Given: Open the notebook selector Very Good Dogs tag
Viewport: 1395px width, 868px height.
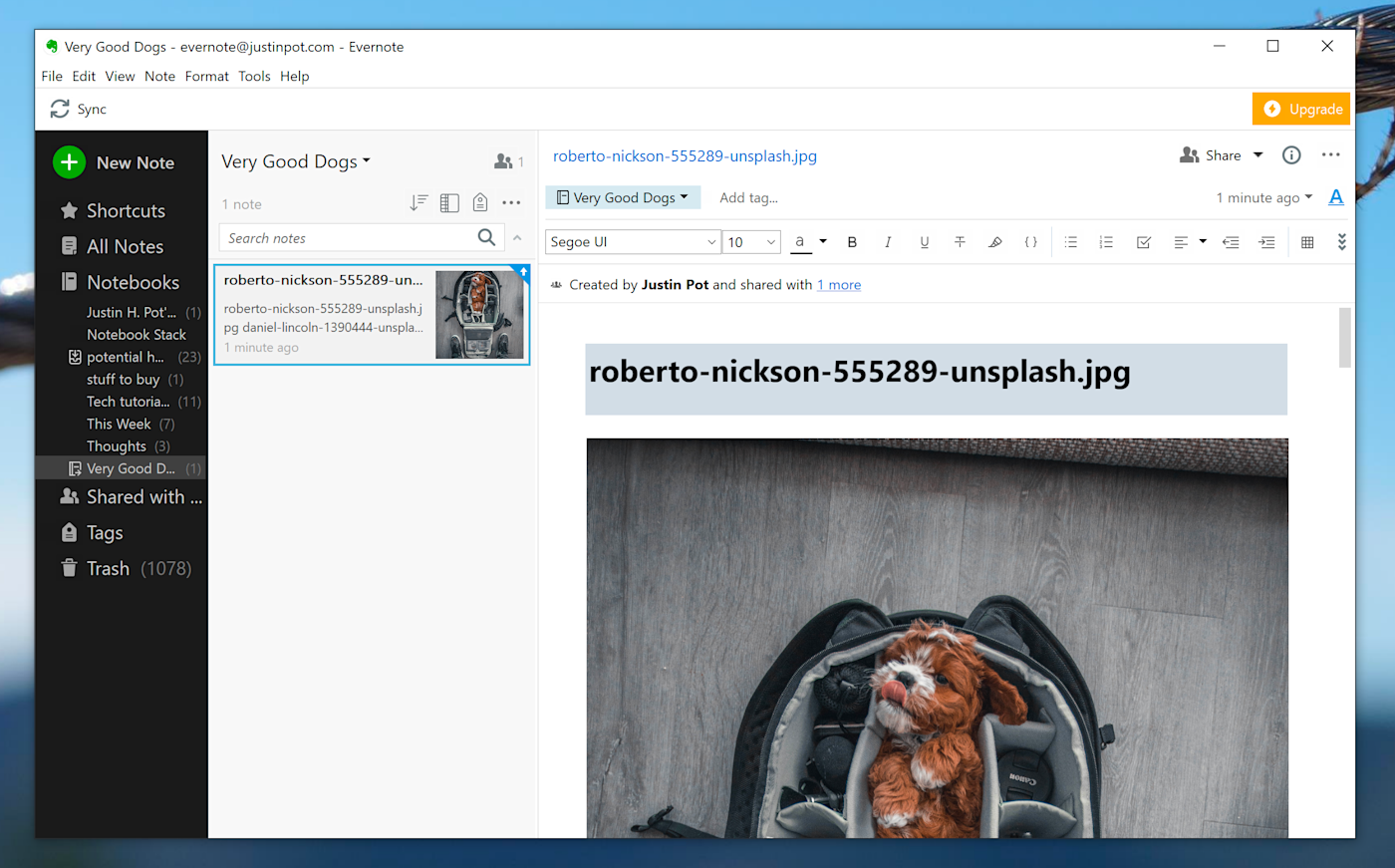Looking at the screenshot, I should 623,197.
